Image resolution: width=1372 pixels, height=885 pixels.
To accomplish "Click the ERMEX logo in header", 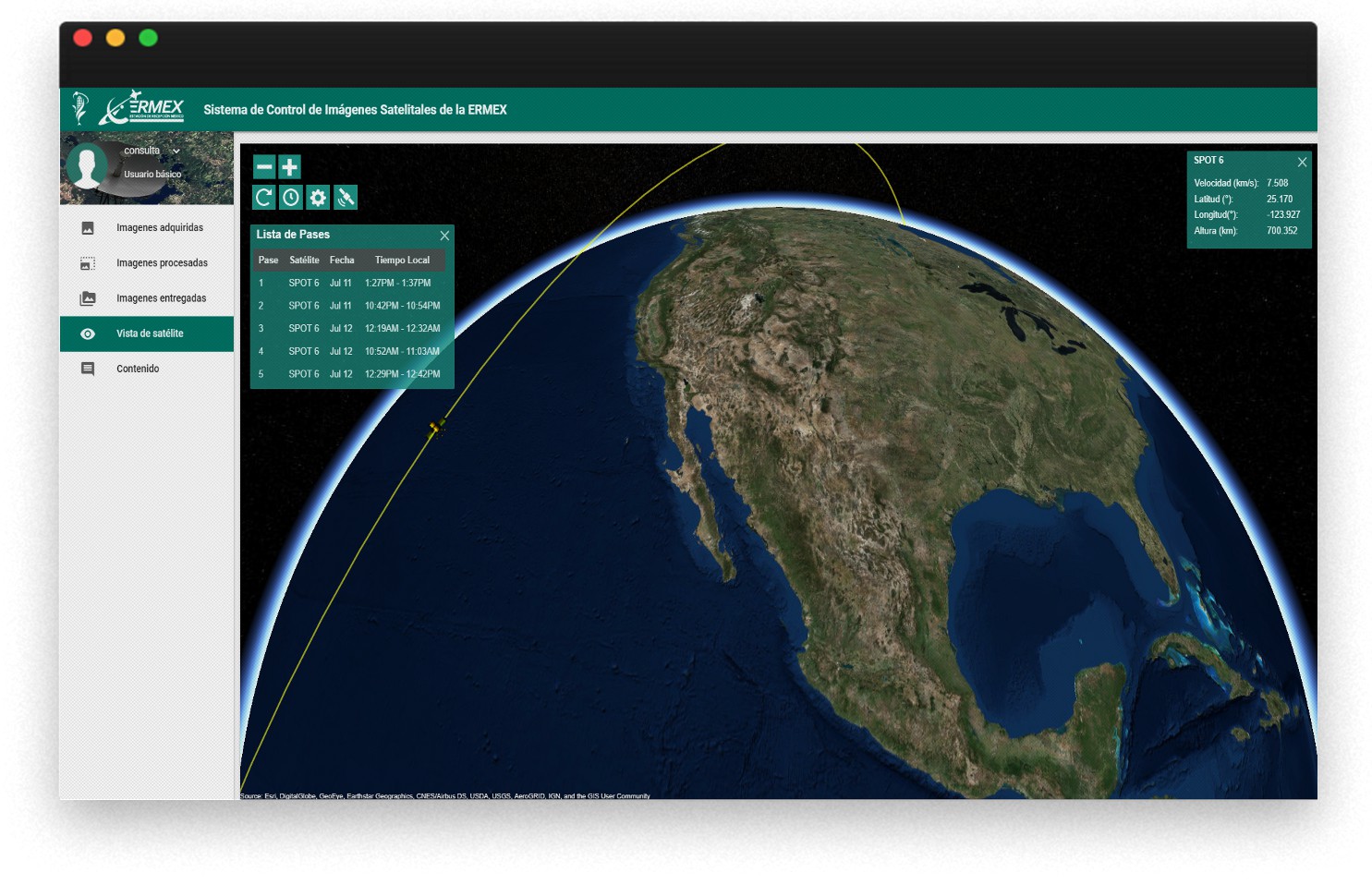I will pyautogui.click(x=142, y=109).
